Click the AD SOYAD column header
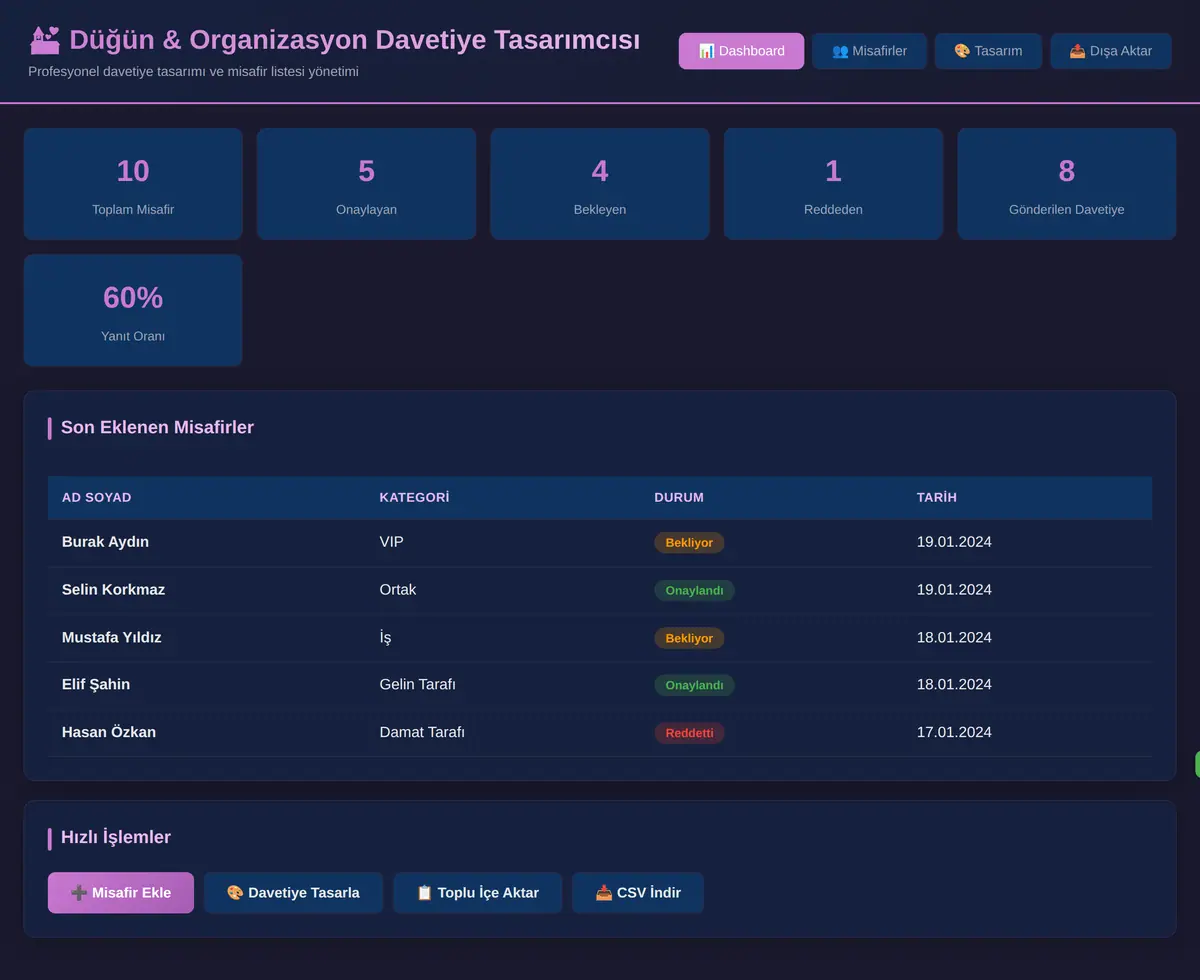 pos(97,498)
